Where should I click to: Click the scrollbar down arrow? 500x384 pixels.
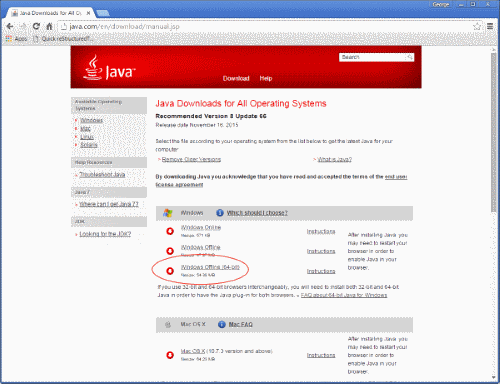(x=494, y=377)
